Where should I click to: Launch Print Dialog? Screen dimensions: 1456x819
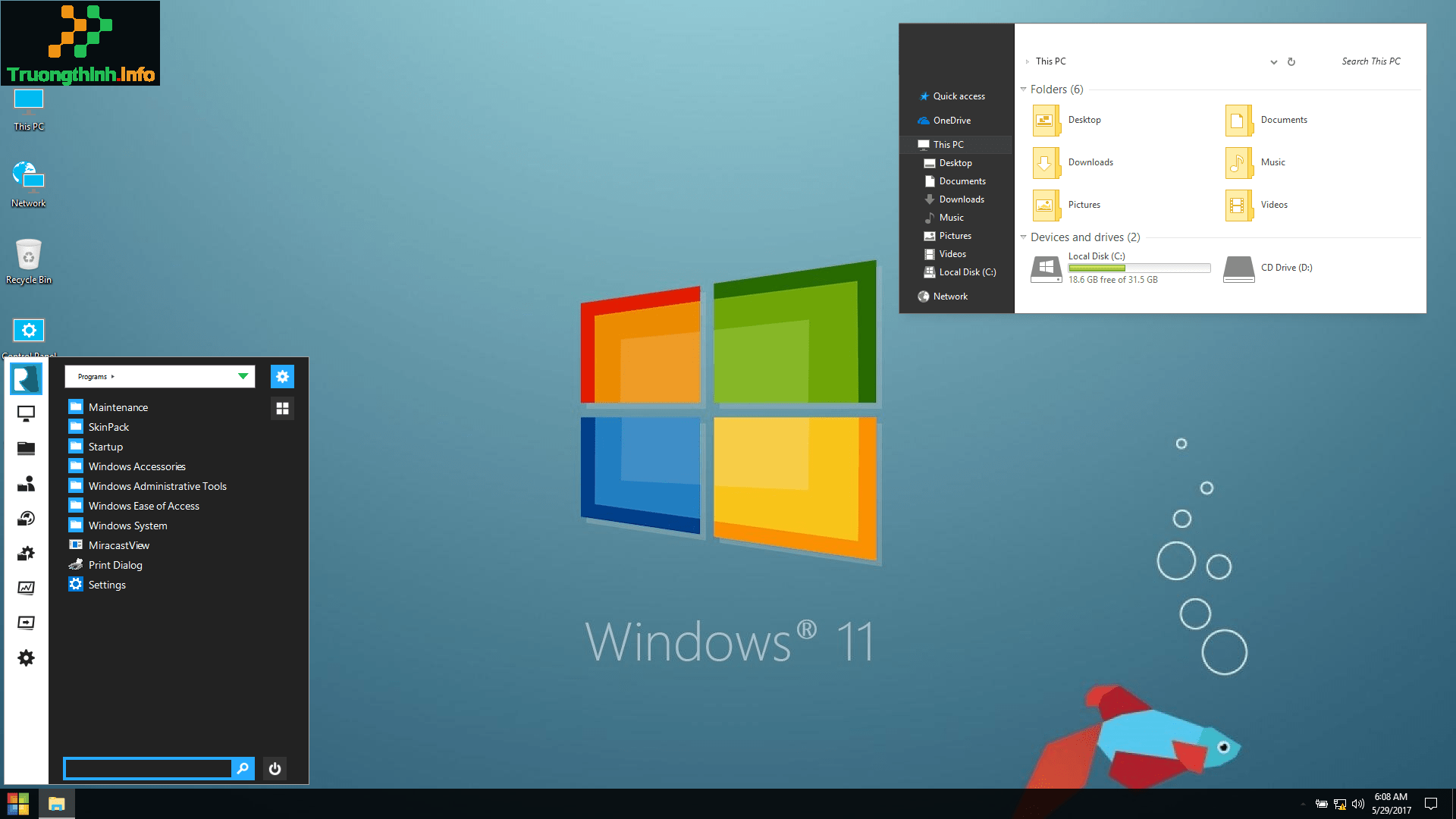[105, 565]
